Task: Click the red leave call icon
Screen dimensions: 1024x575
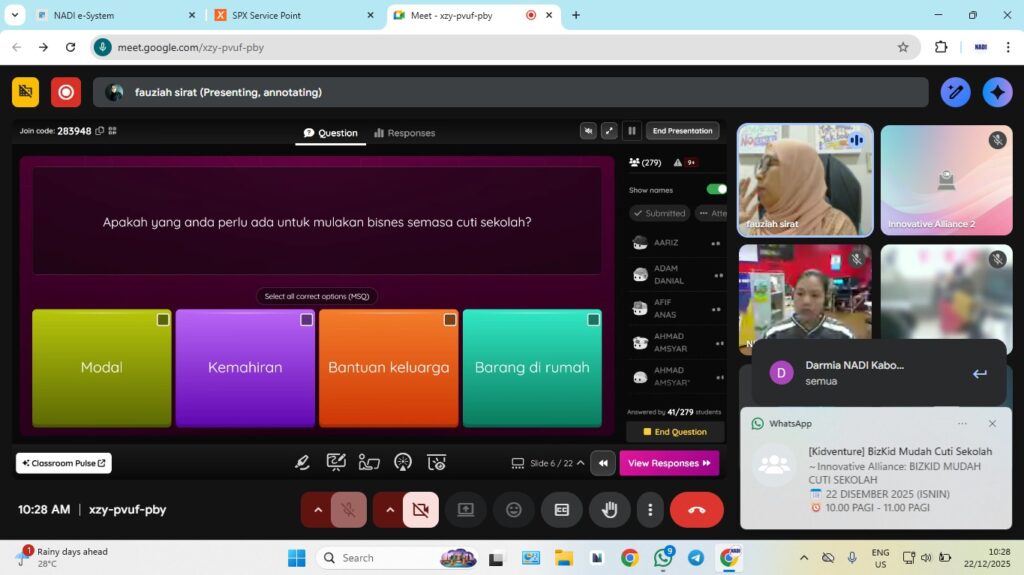Action: (x=696, y=509)
